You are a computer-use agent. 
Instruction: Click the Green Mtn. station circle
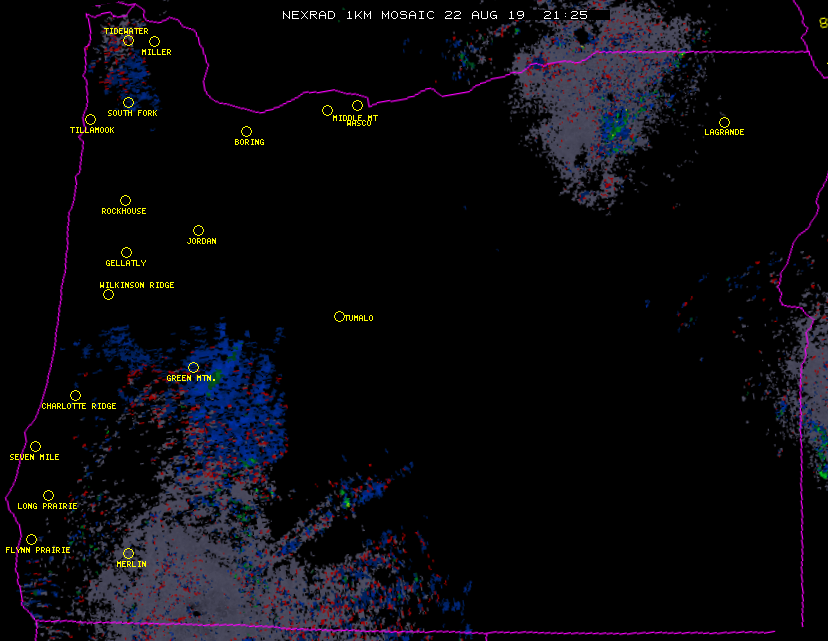(193, 368)
